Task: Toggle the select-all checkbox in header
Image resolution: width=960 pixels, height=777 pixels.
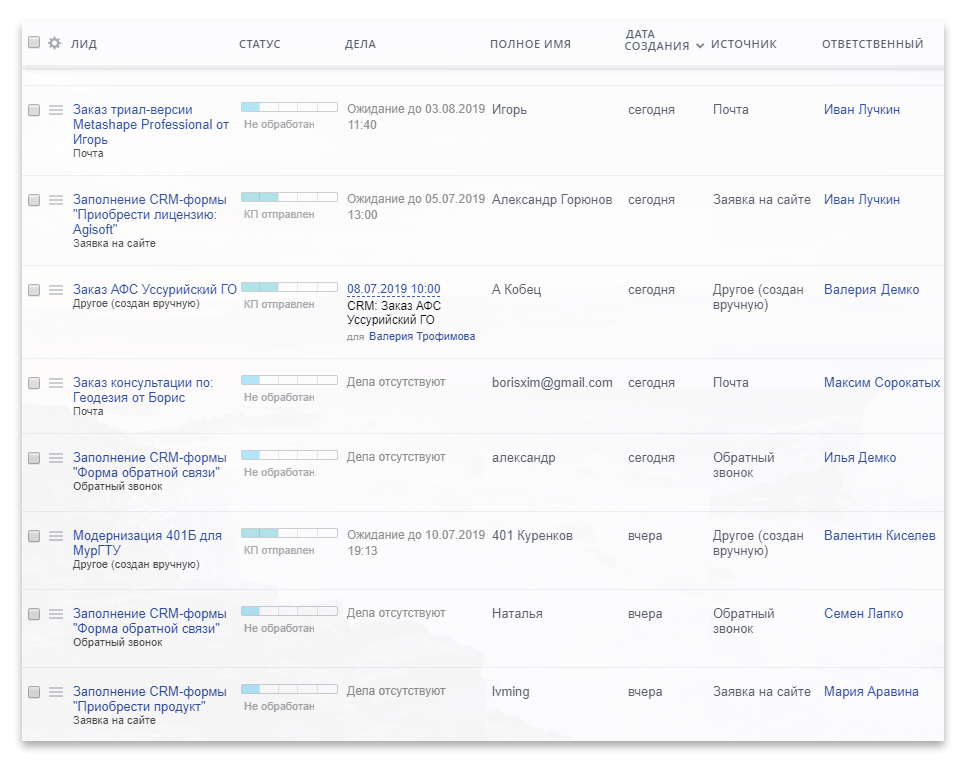Action: [x=34, y=43]
